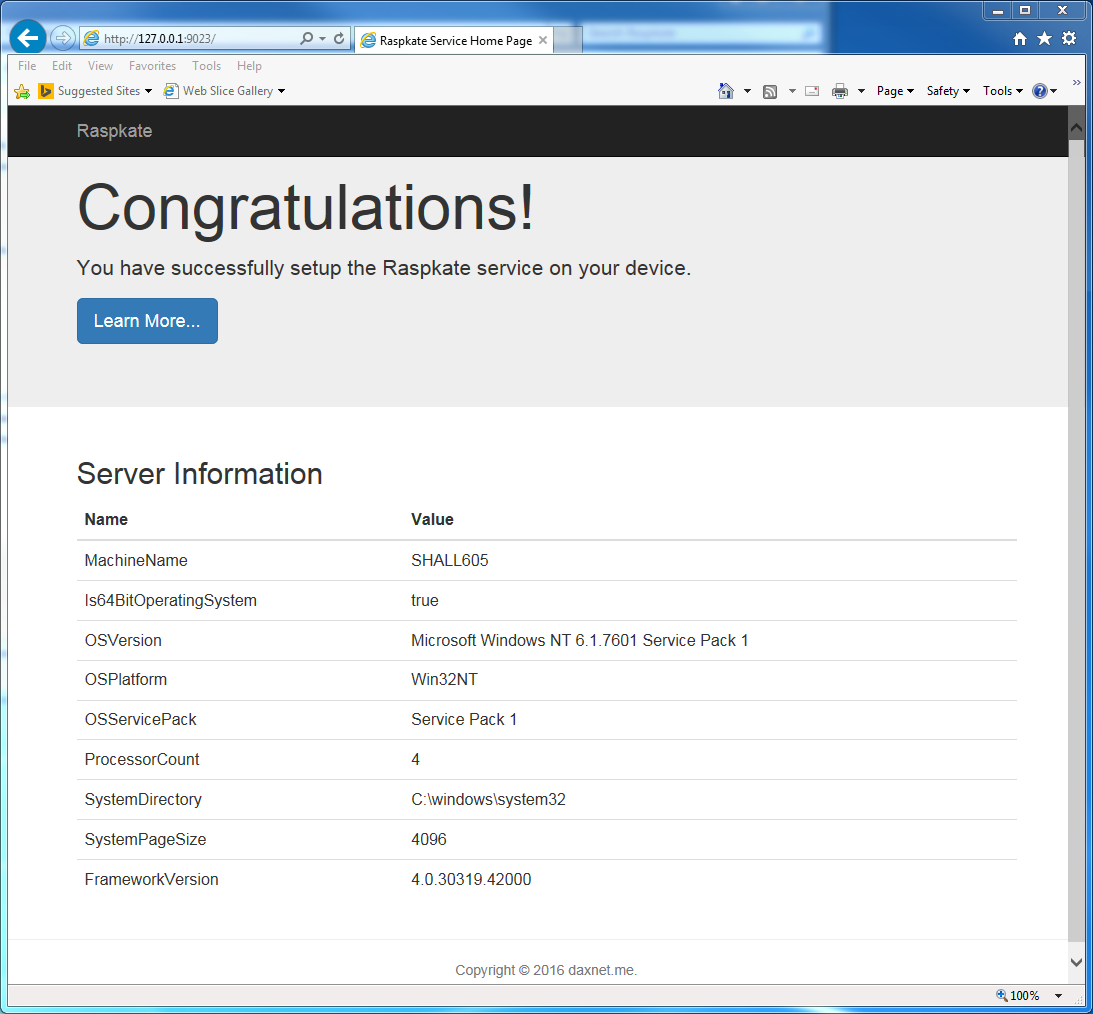Click the Read Mail icon
Viewport: 1093px width, 1014px height.
(812, 91)
